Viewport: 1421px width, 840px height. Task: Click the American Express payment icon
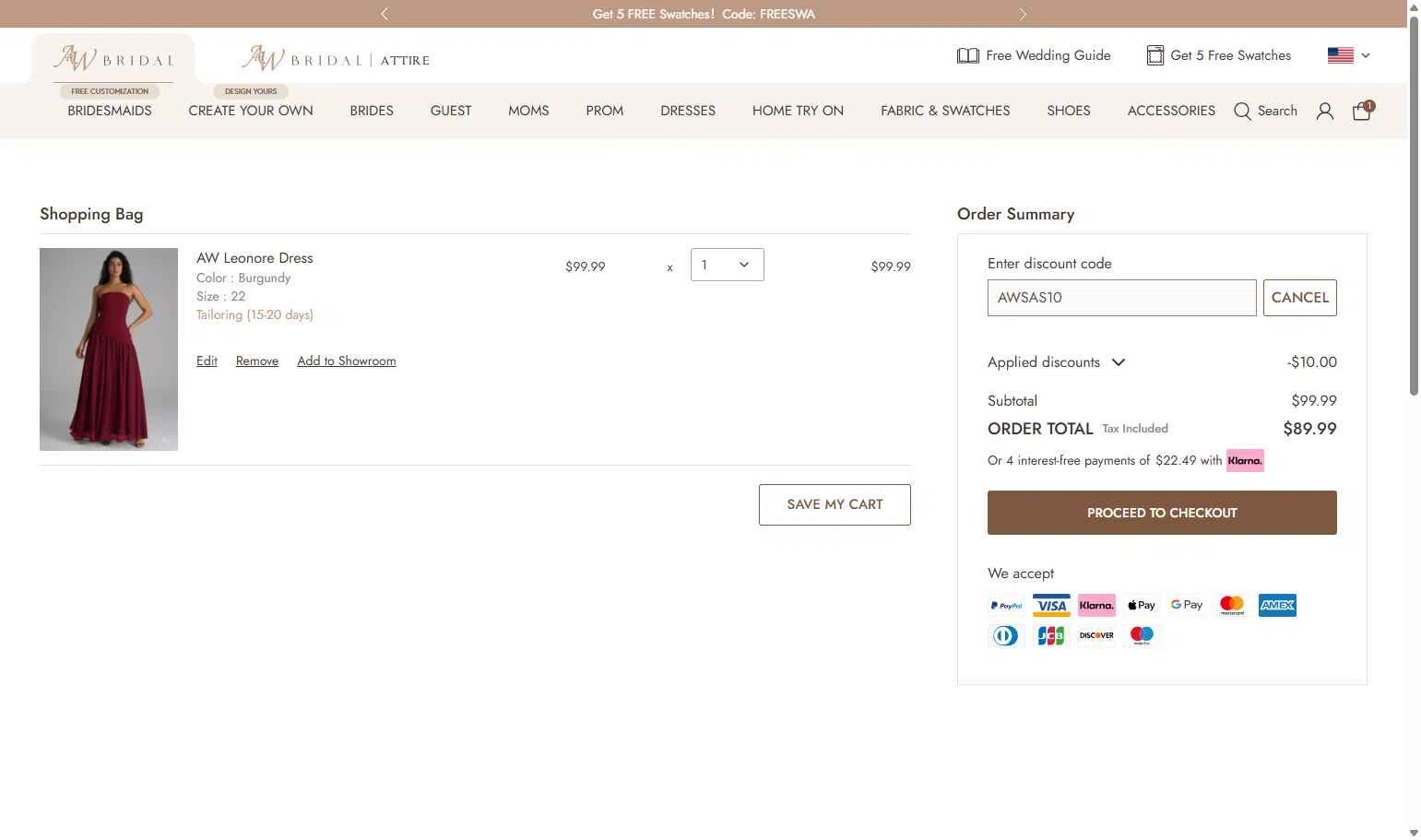coord(1277,606)
